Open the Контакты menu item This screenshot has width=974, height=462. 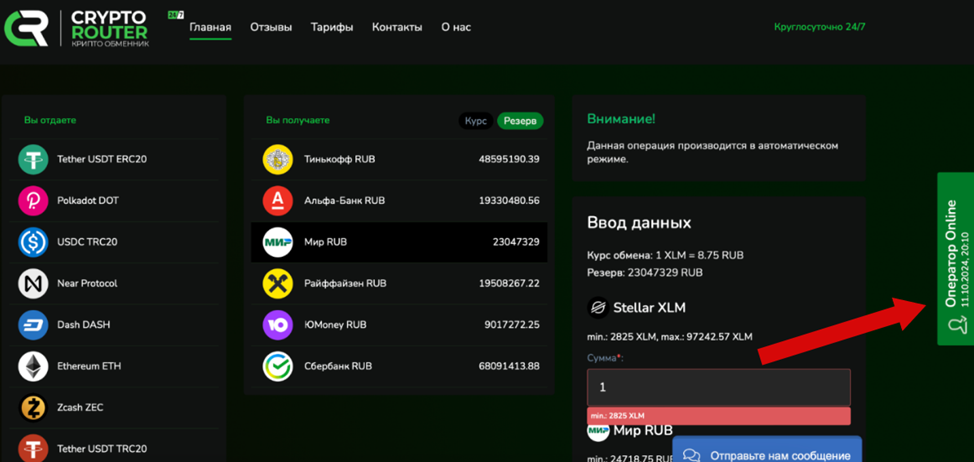tap(397, 27)
